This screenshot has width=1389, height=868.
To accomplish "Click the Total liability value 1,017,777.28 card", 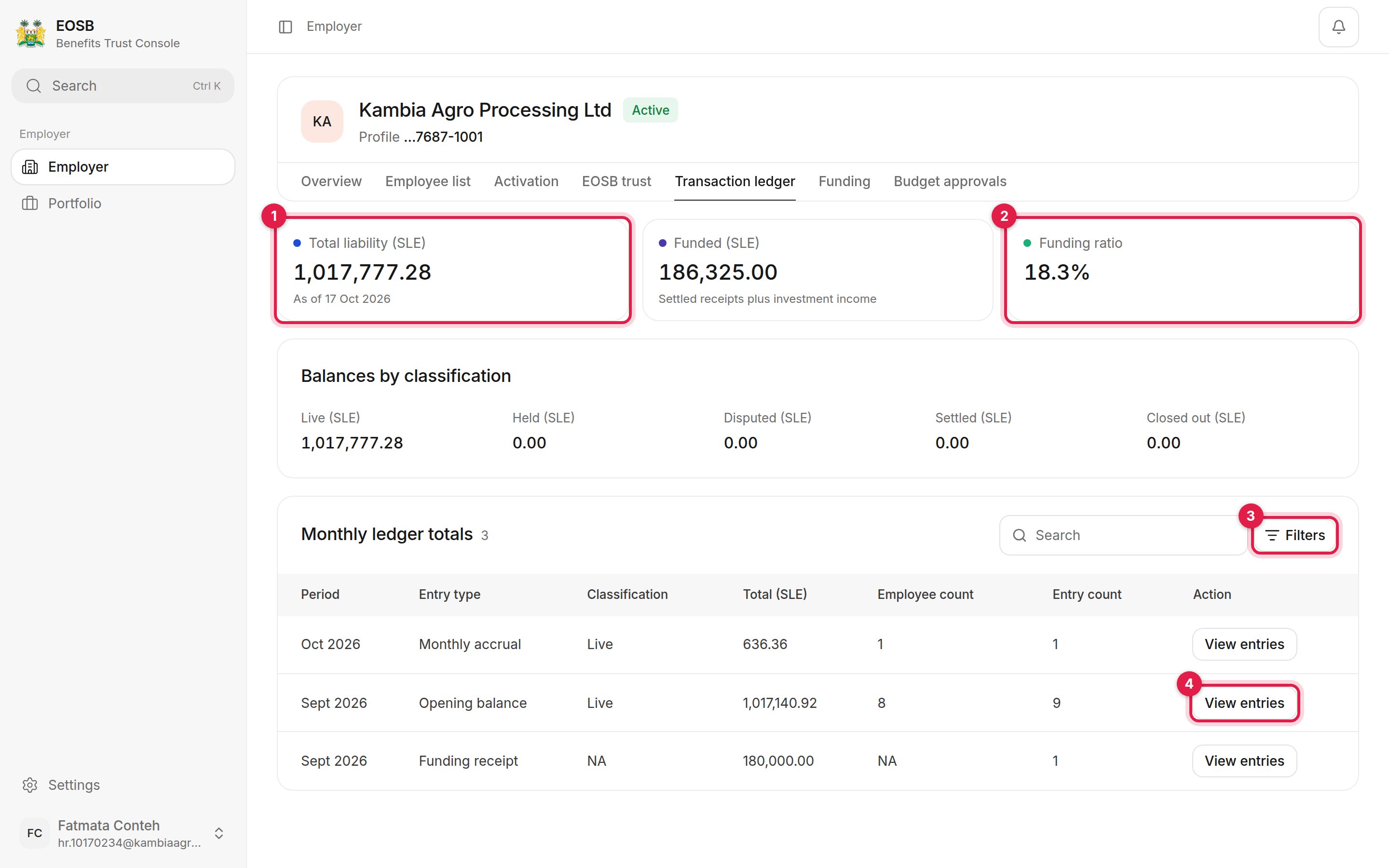I will coord(453,270).
